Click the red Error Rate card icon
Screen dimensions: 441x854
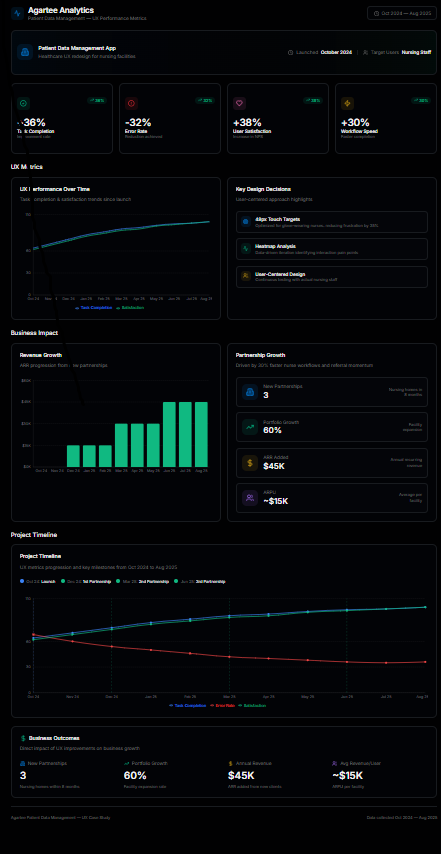[131, 103]
